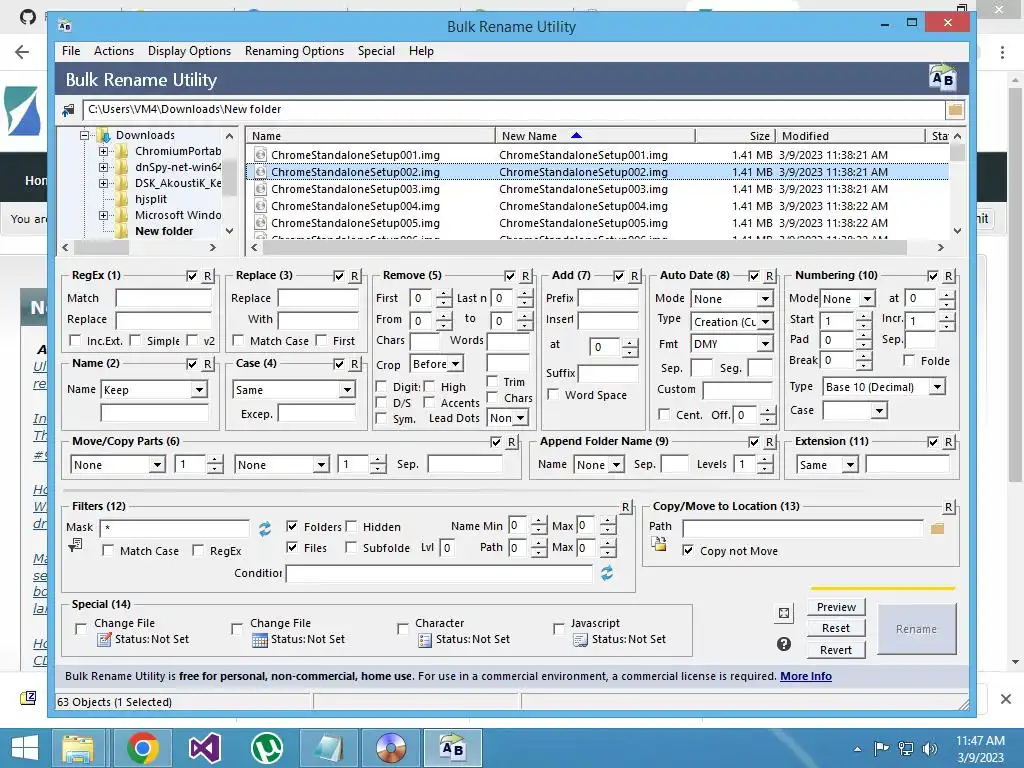Click the filter settings icon under the Mask label
The image size is (1024, 768).
(x=75, y=544)
